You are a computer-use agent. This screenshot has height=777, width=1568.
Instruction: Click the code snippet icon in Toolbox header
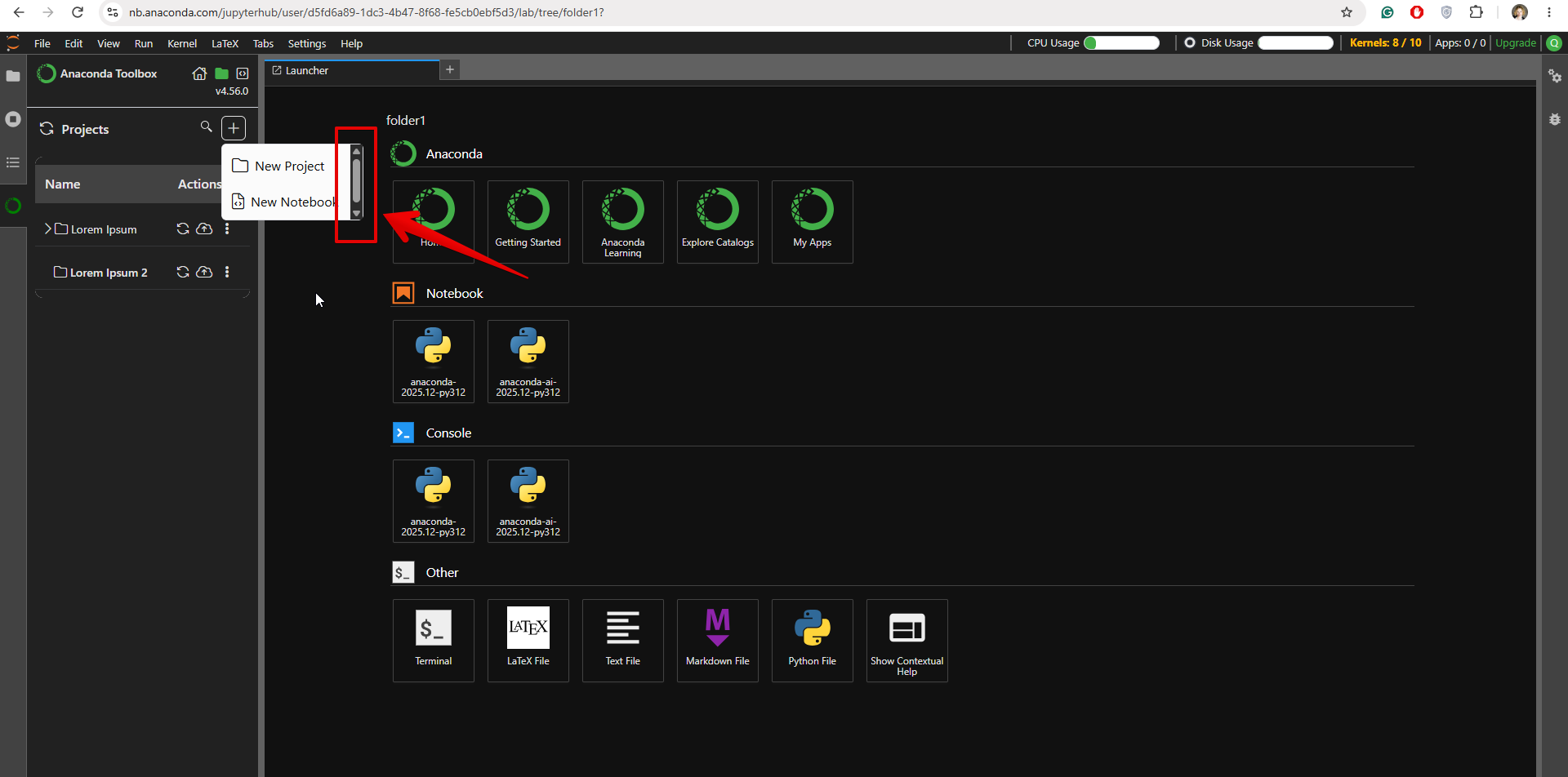[243, 73]
